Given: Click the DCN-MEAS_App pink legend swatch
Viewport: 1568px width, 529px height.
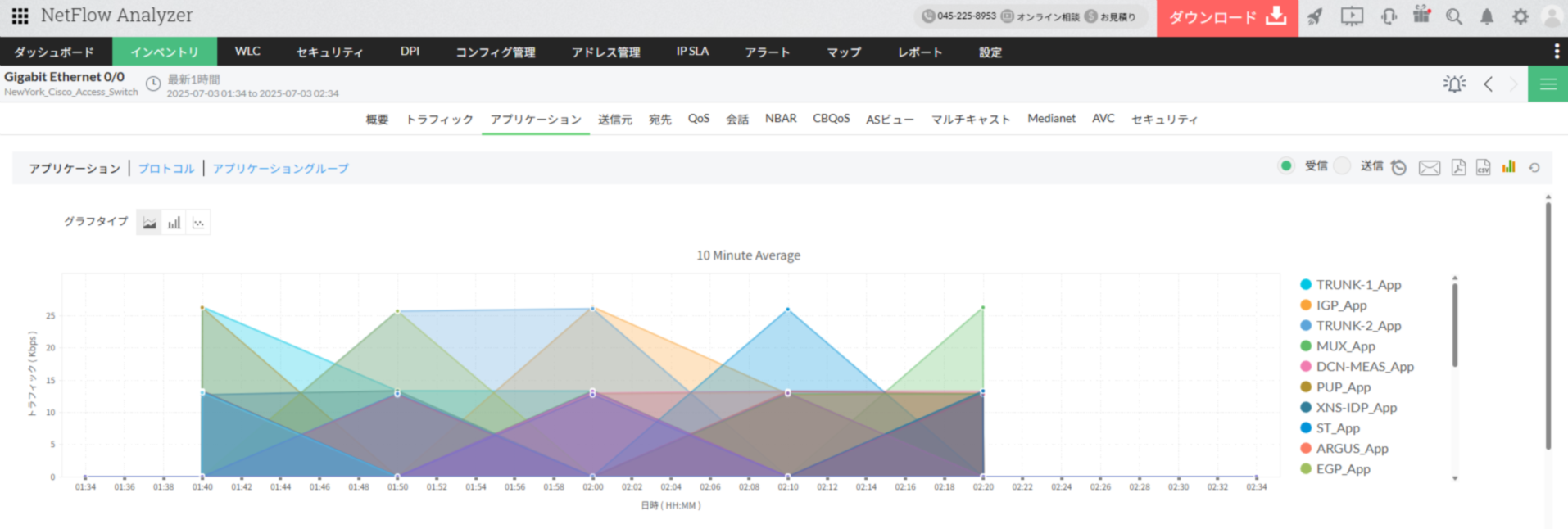Looking at the screenshot, I should point(1306,367).
